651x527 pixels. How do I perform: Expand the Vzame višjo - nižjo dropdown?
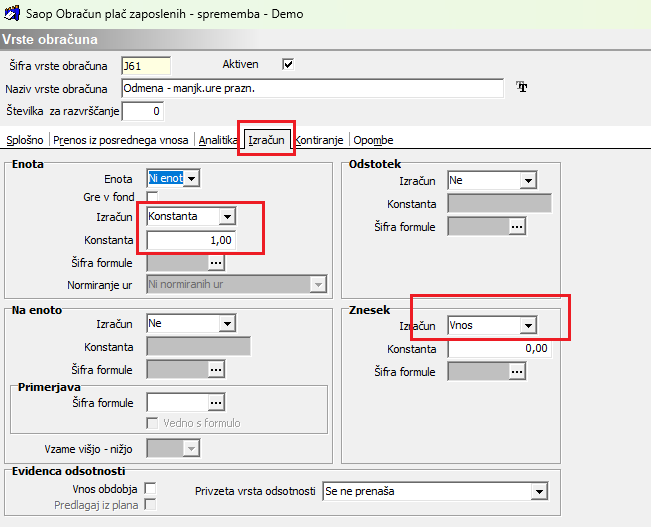(x=191, y=449)
